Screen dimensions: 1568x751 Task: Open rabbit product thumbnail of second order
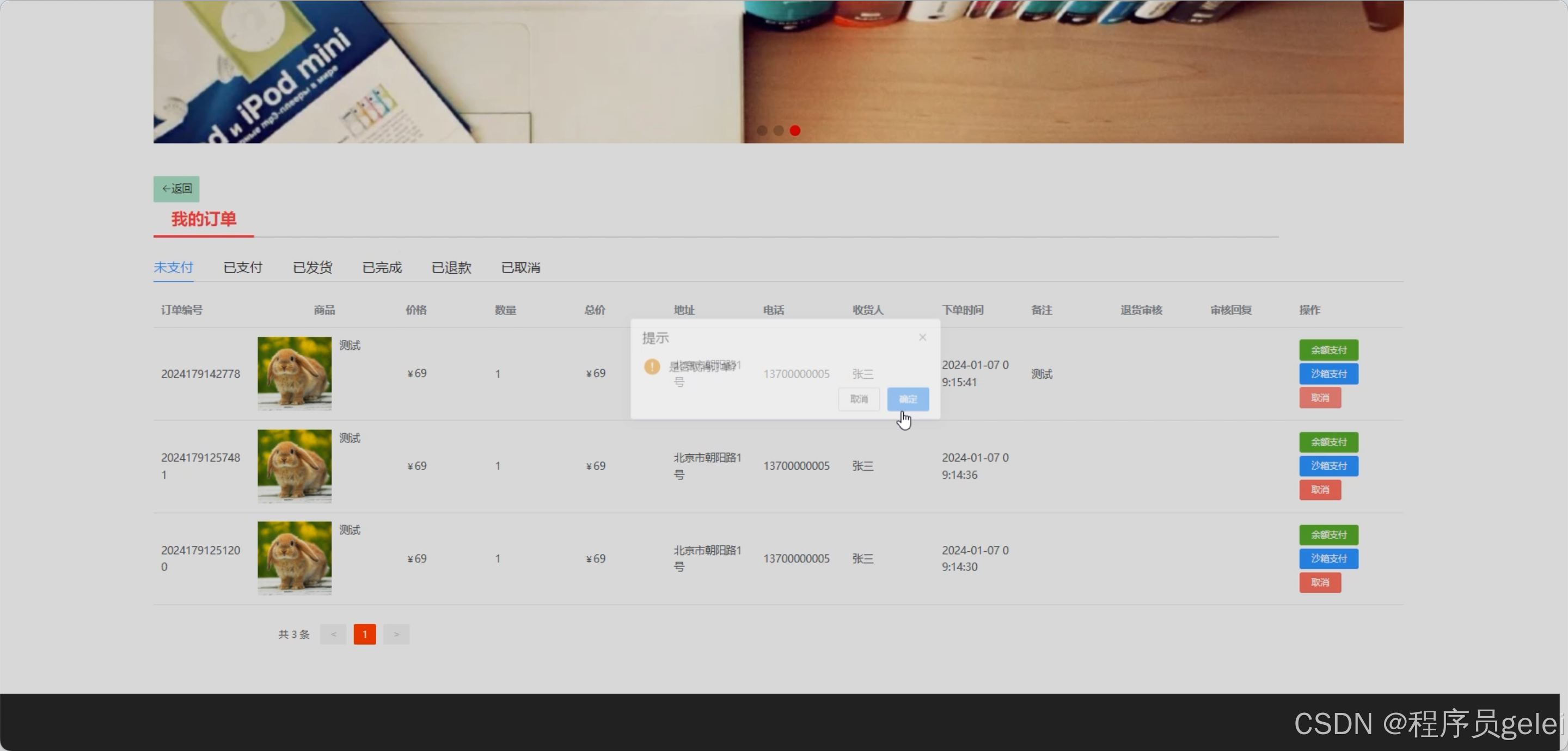coord(295,466)
